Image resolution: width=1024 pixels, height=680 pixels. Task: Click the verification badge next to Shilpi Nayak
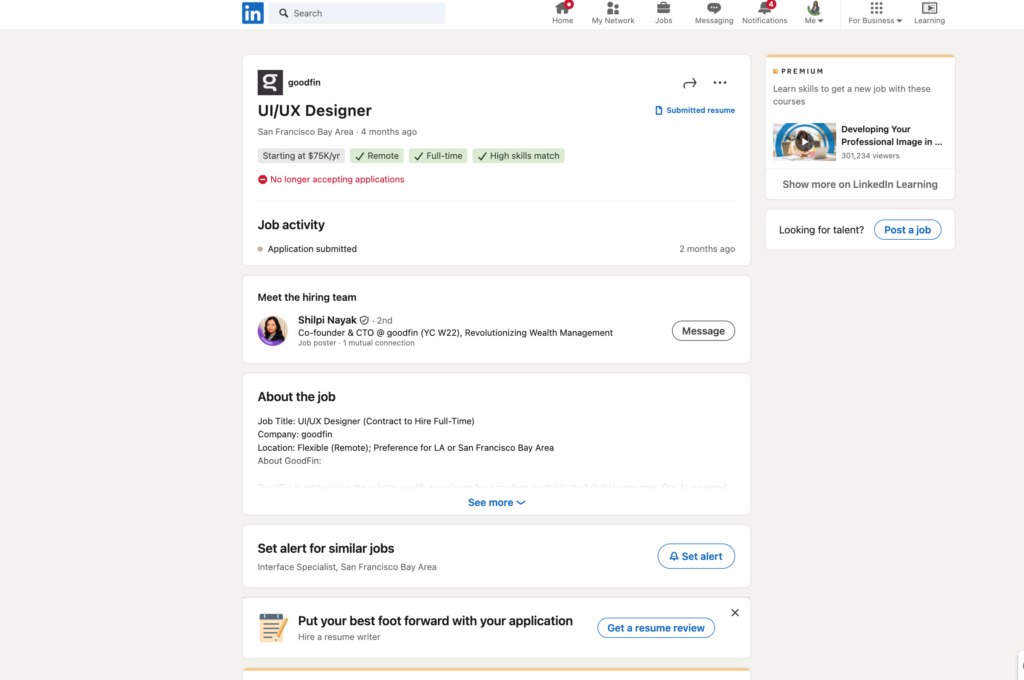point(364,320)
